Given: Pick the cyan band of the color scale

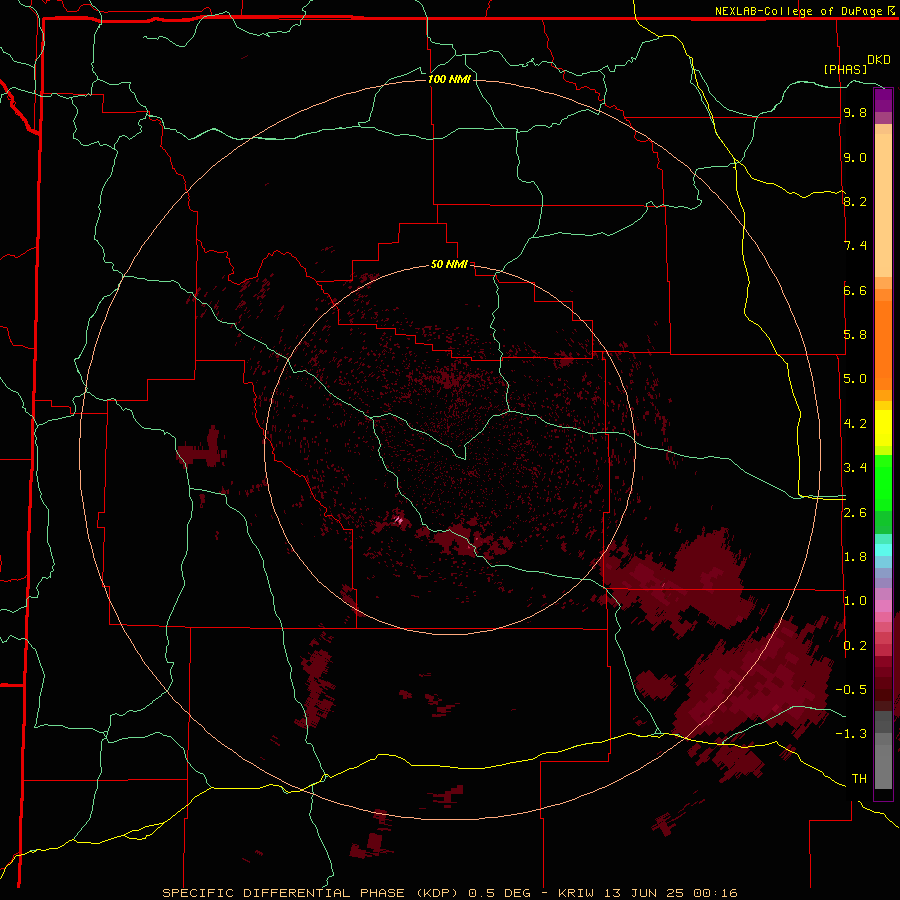Looking at the screenshot, I should click(883, 550).
